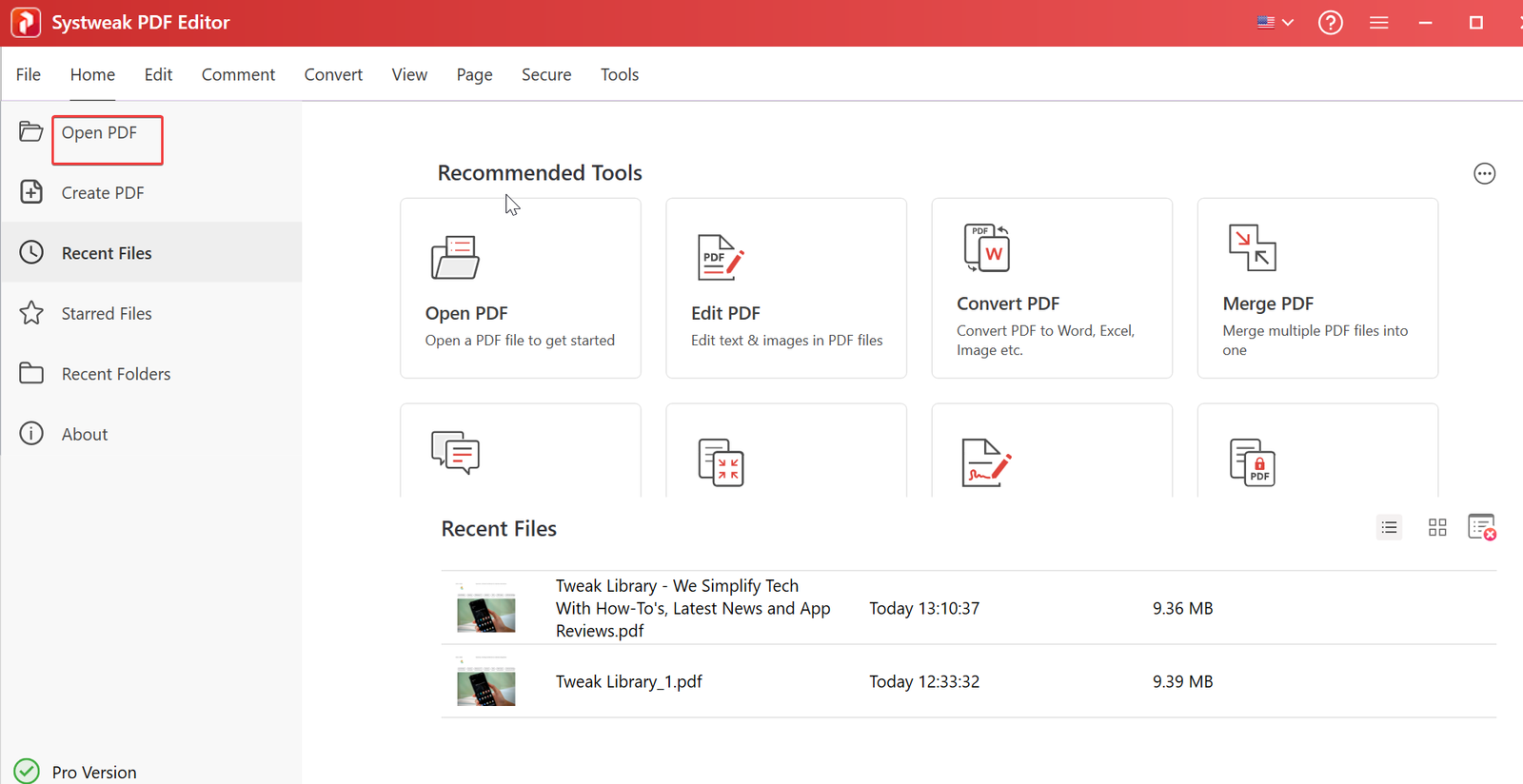Click the Open PDF card folder icon
Viewport: 1523px width, 784px height.
tap(455, 257)
